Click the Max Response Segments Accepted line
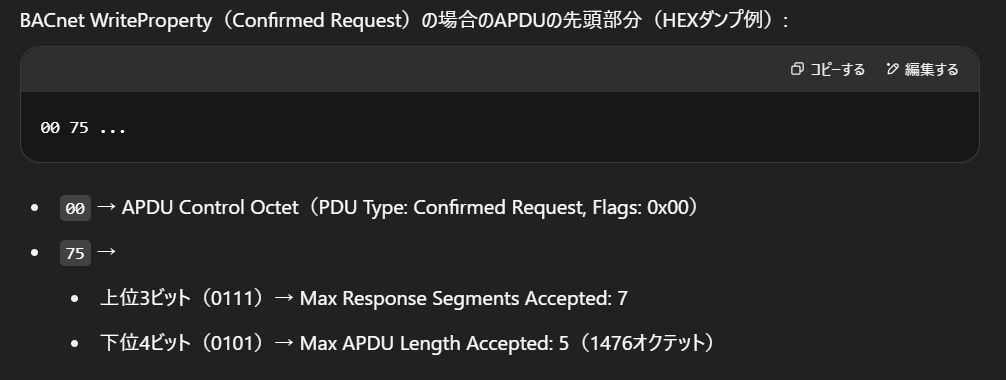The width and height of the screenshot is (1006, 380). coord(363,298)
